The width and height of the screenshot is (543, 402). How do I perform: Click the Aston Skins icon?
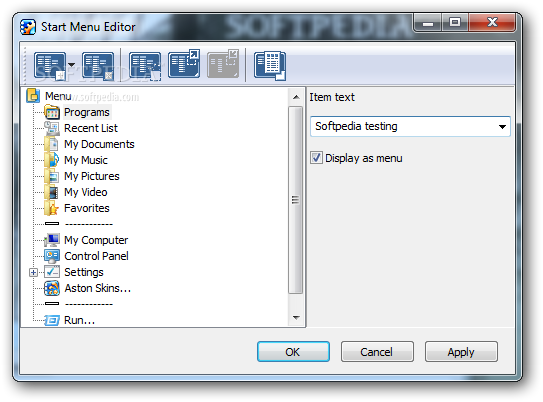[x=52, y=288]
